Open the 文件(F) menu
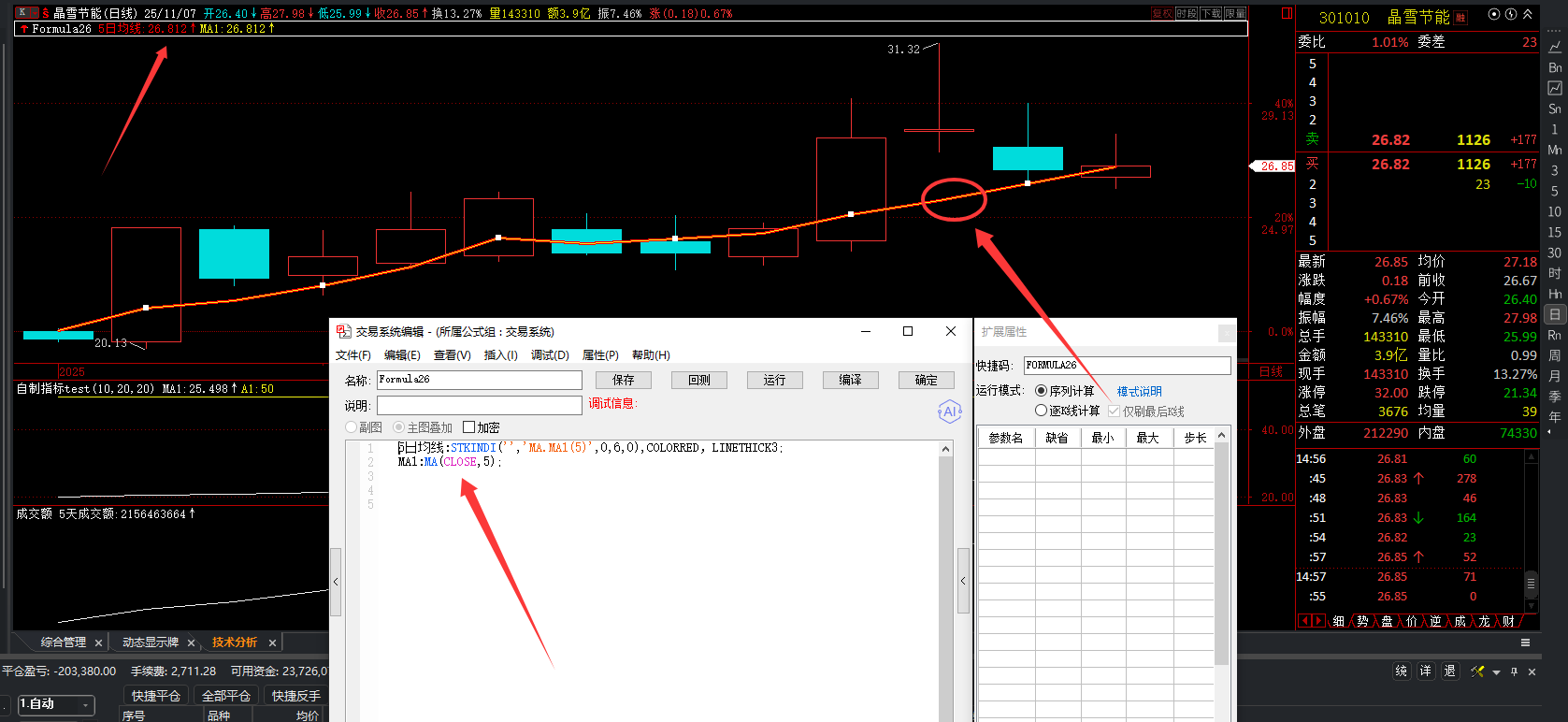The height and width of the screenshot is (722, 1568). (x=353, y=355)
